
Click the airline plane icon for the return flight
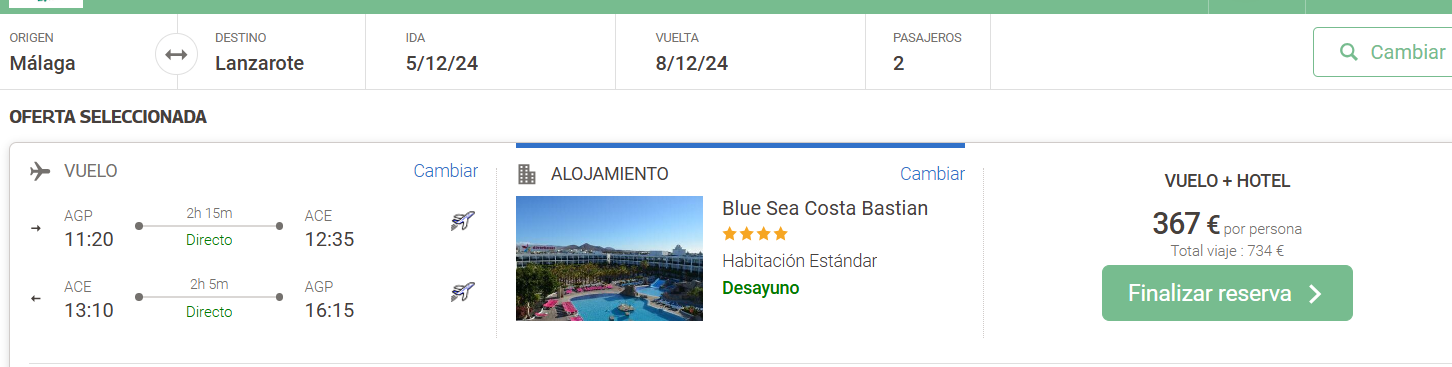(x=462, y=292)
